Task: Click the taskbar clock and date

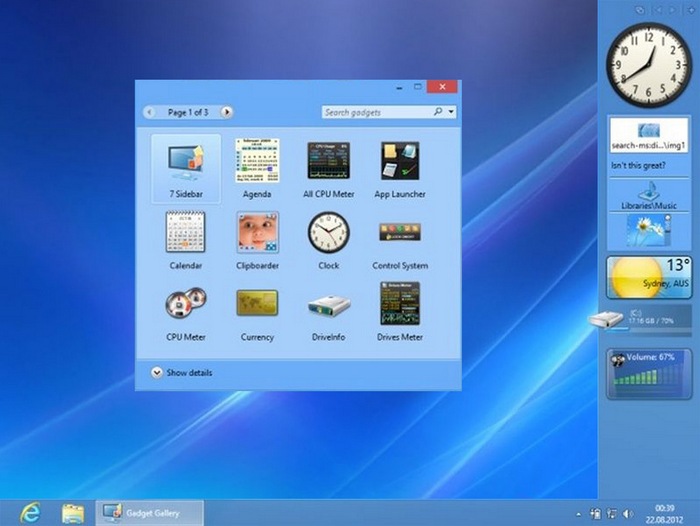Action: 664,514
